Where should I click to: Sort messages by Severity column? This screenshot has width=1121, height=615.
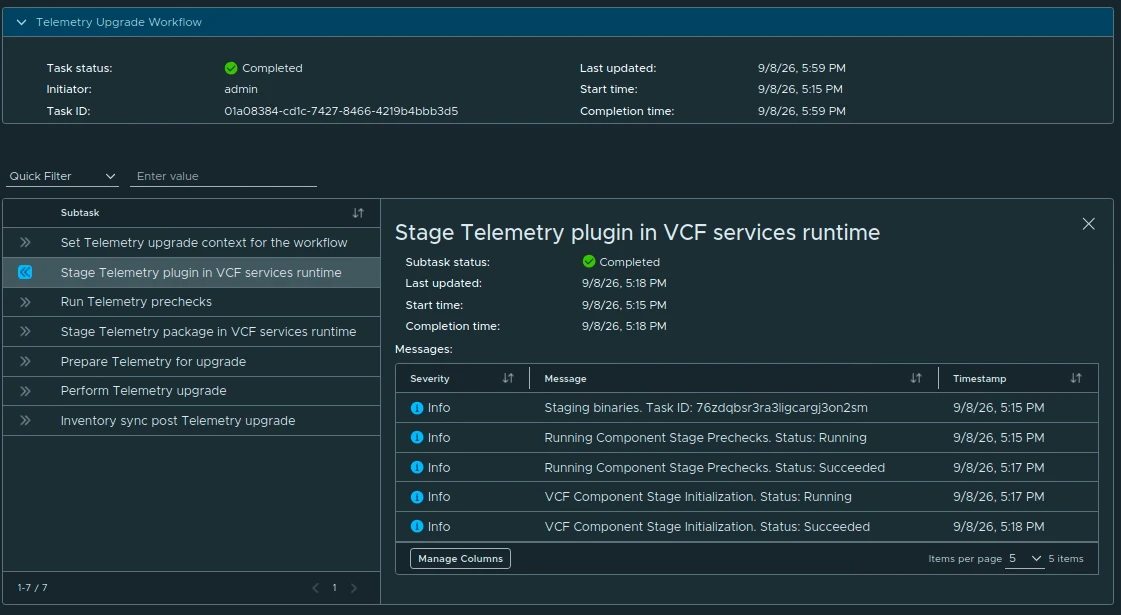click(x=508, y=378)
